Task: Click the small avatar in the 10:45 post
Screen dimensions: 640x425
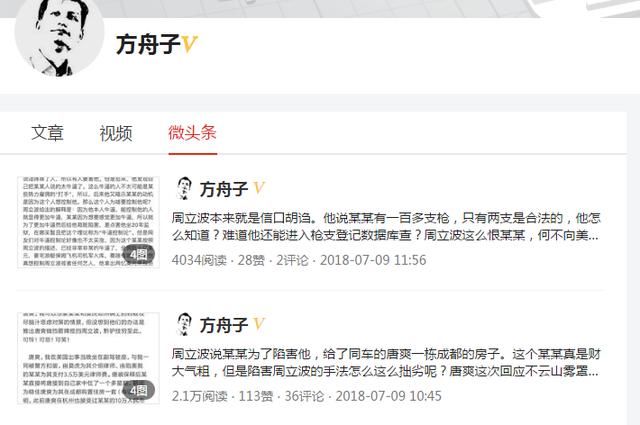Action: click(184, 324)
